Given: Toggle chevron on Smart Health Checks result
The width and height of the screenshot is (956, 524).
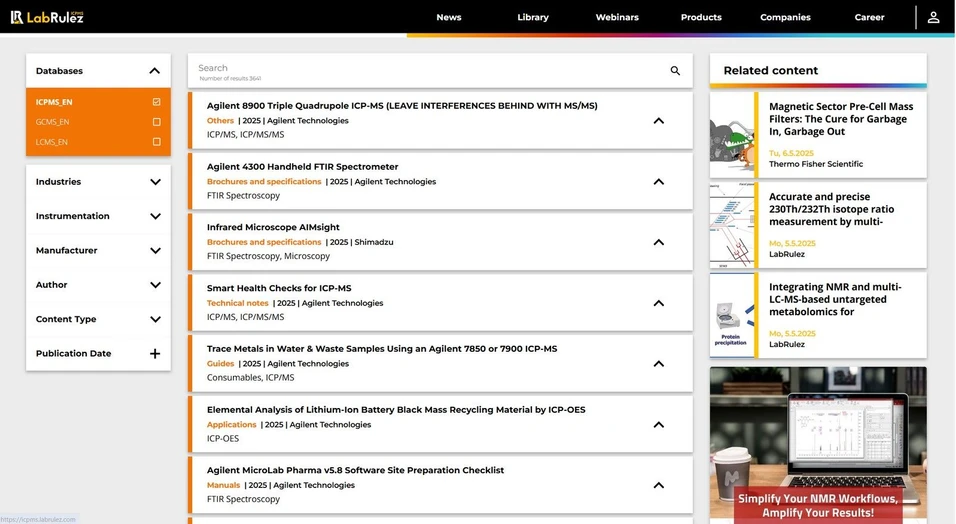Looking at the screenshot, I should (658, 303).
